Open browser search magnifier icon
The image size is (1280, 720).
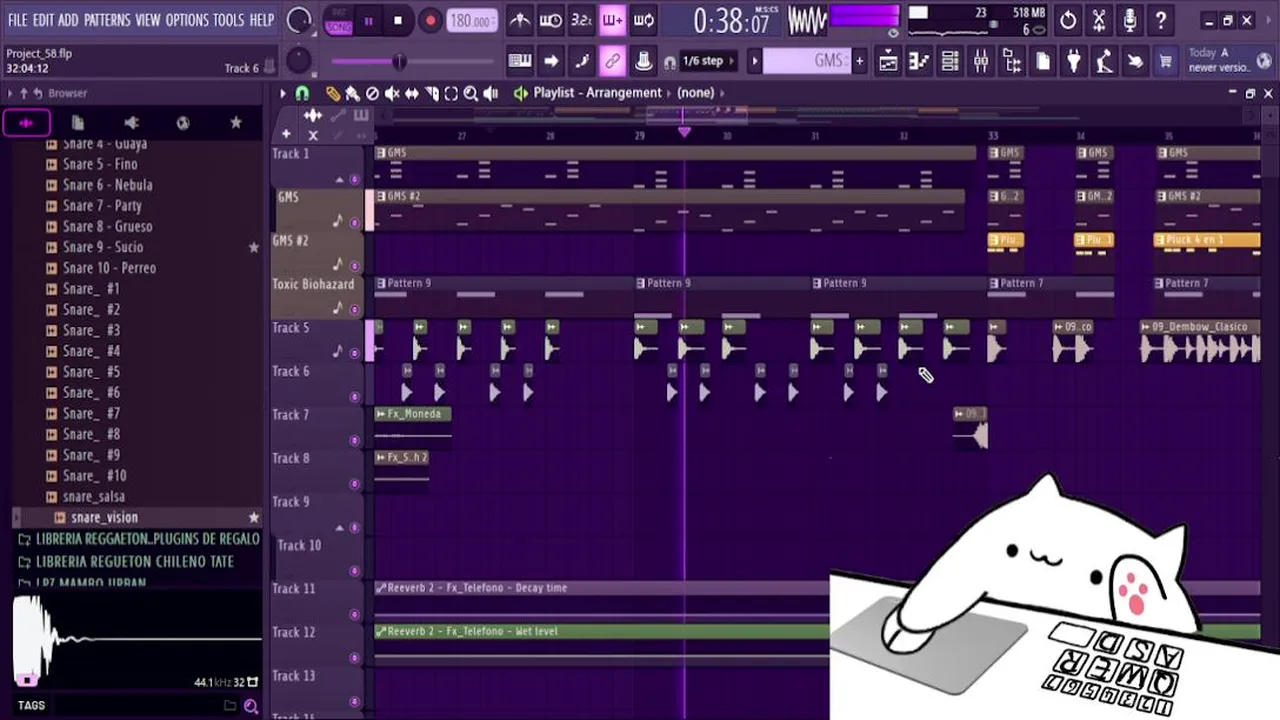tap(250, 706)
